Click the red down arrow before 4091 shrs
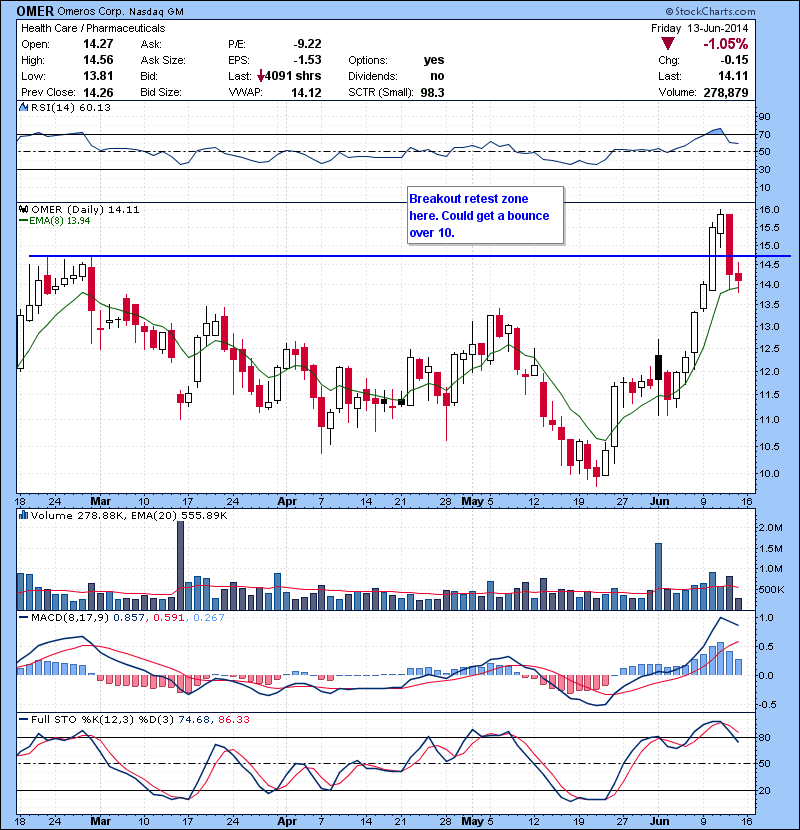This screenshot has height=830, width=800. [260, 76]
